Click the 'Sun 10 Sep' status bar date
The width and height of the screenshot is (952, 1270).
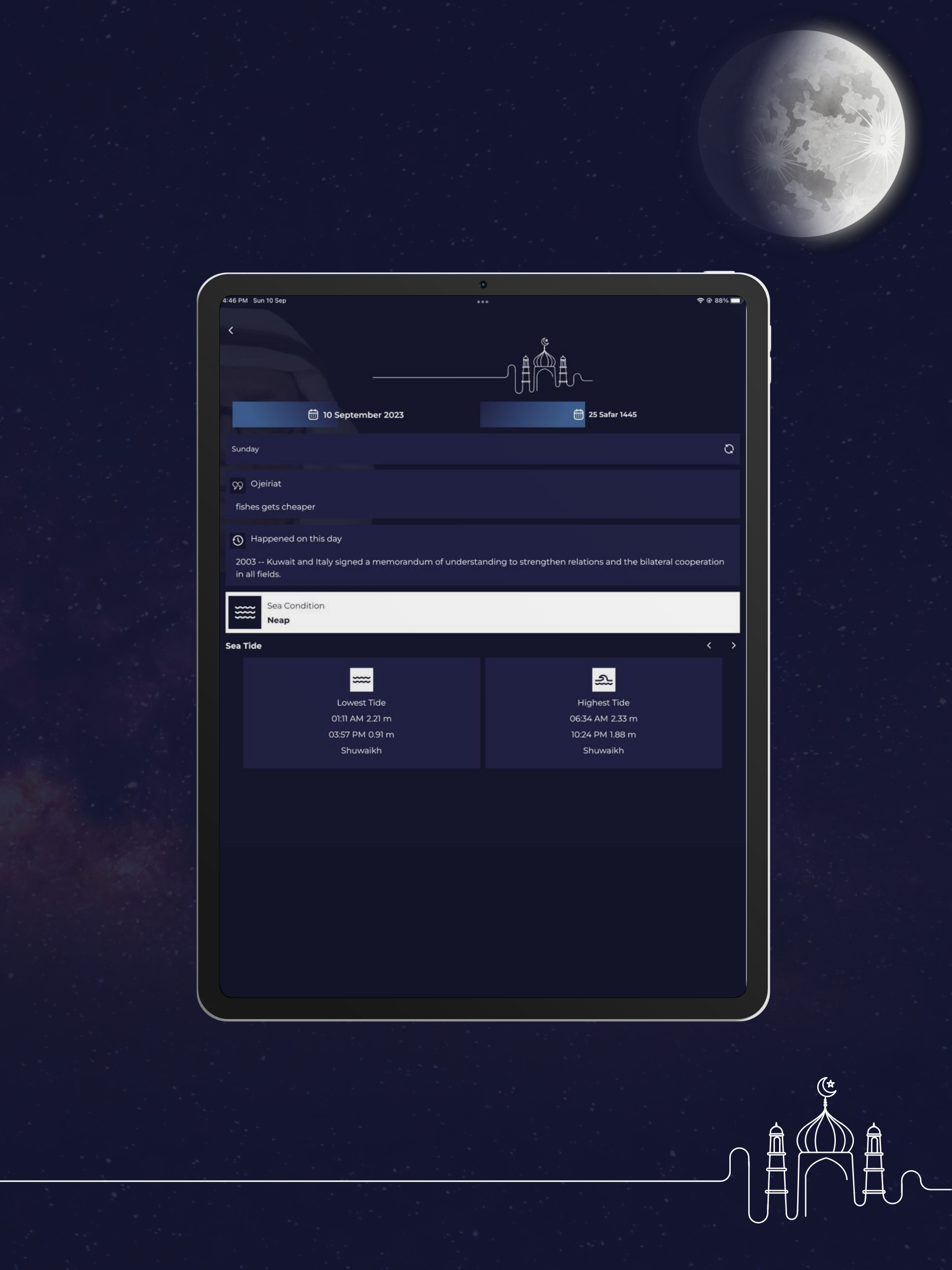coord(269,300)
